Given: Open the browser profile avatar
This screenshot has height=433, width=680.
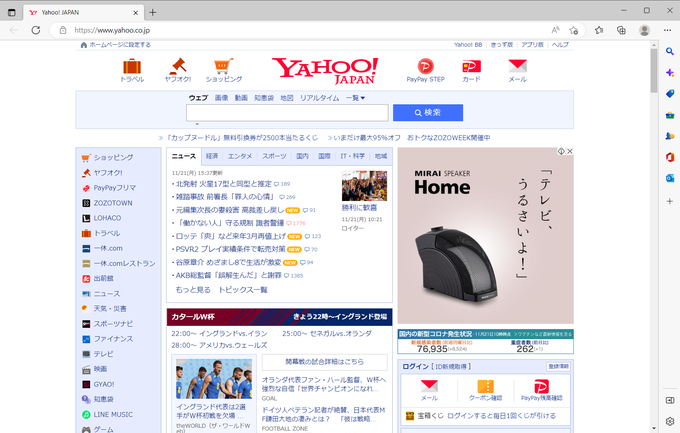Looking at the screenshot, I should point(644,30).
